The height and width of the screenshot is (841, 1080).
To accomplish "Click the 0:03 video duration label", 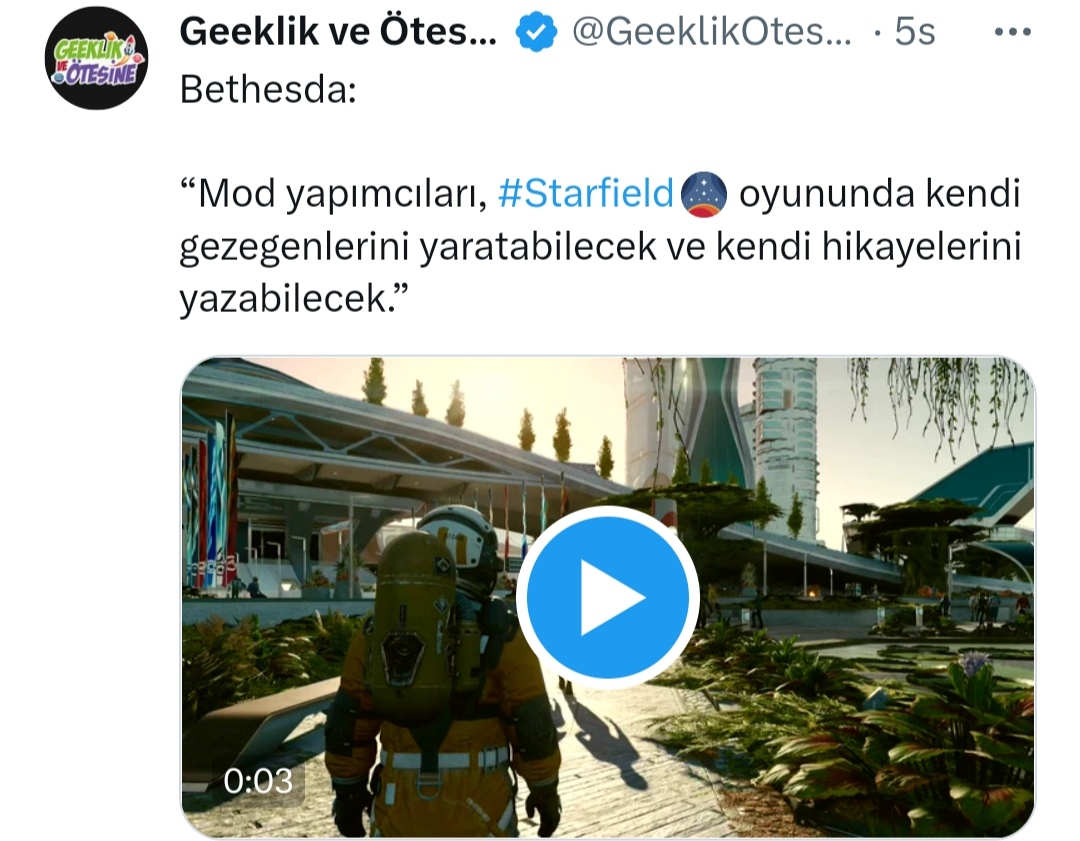I will click(258, 781).
